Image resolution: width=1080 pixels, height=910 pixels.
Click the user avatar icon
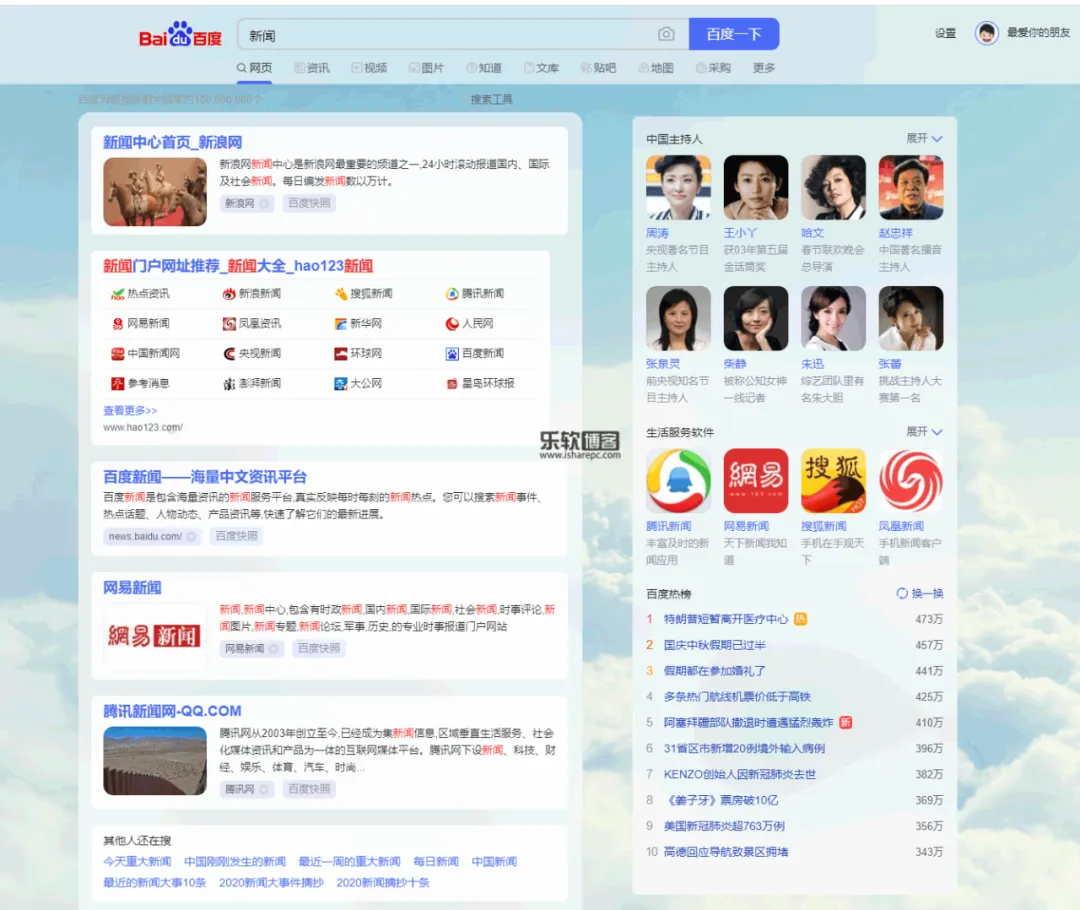coord(986,33)
